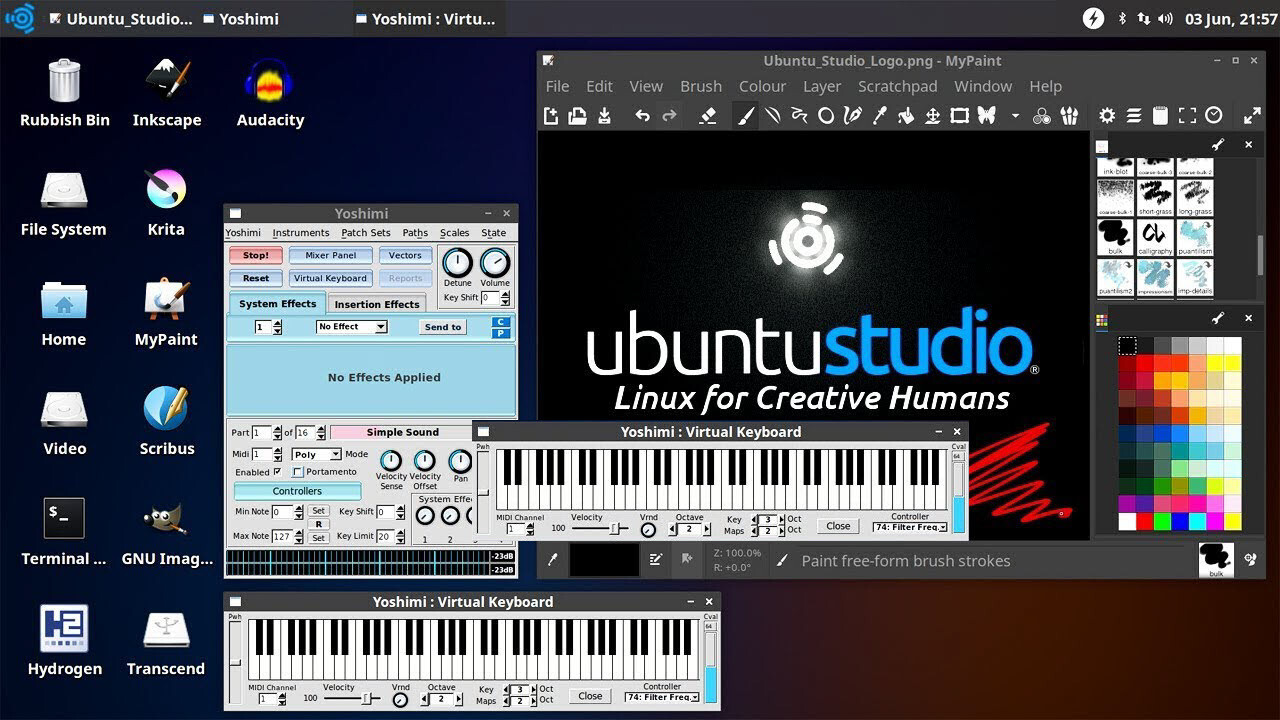Open the Ubuntu Studio menu icon in top panel
Image resolution: width=1280 pixels, height=720 pixels.
(20, 18)
